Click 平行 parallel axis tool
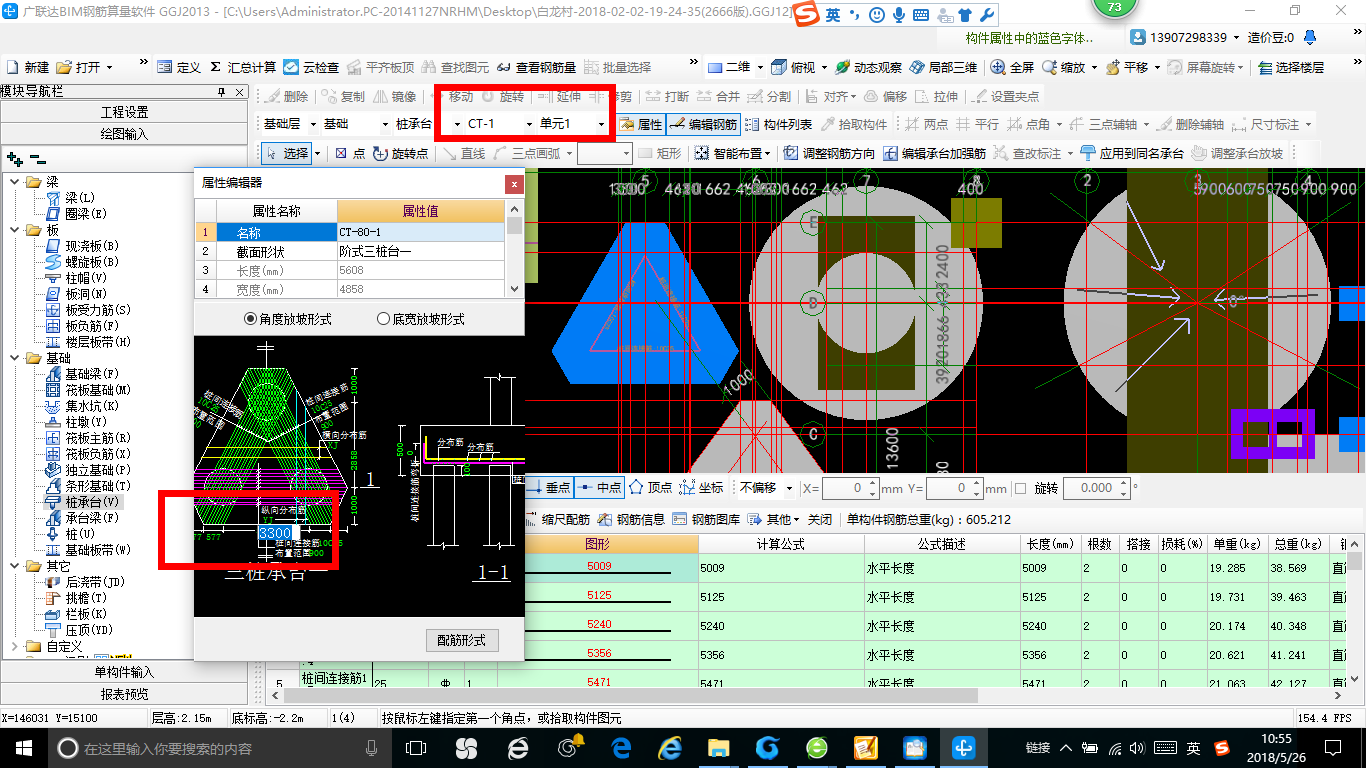The height and width of the screenshot is (768, 1366). click(x=977, y=124)
